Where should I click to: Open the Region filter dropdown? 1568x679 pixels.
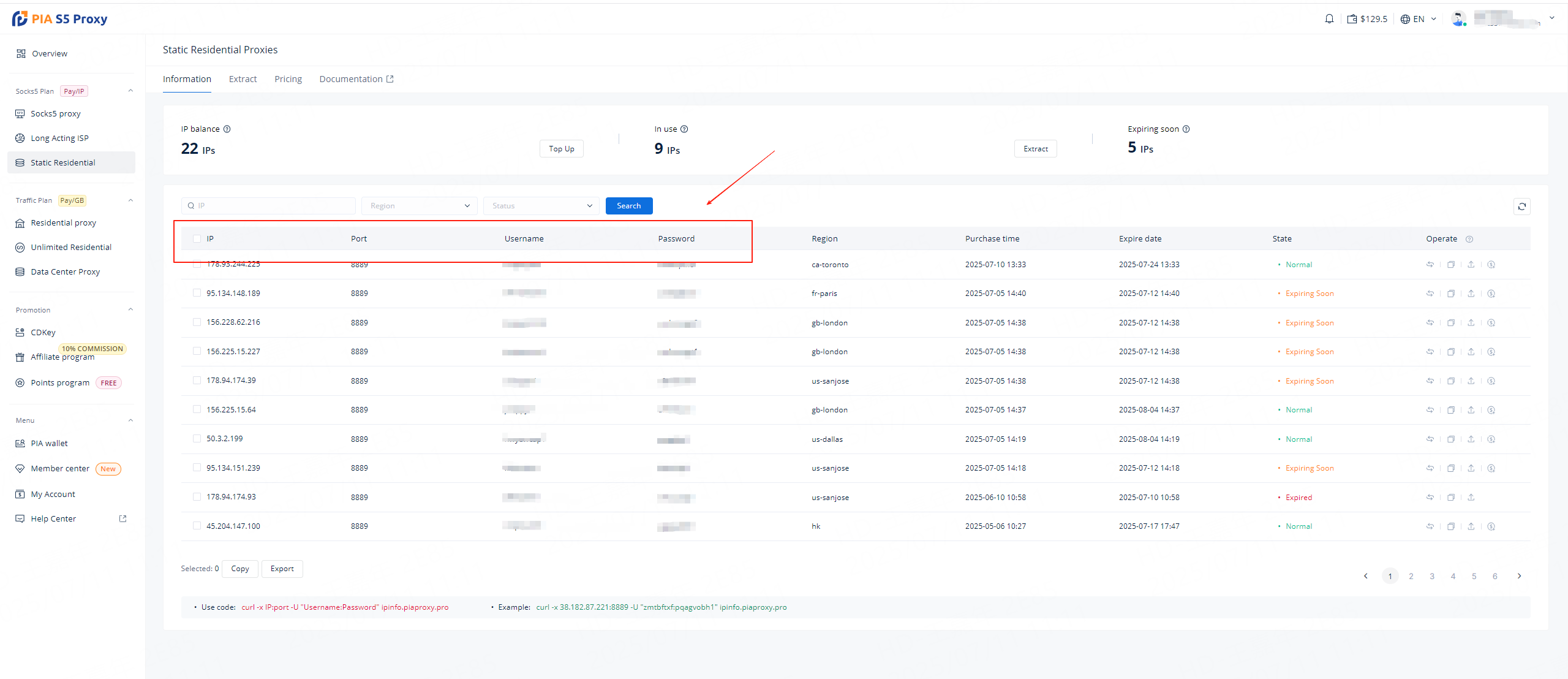(x=420, y=206)
